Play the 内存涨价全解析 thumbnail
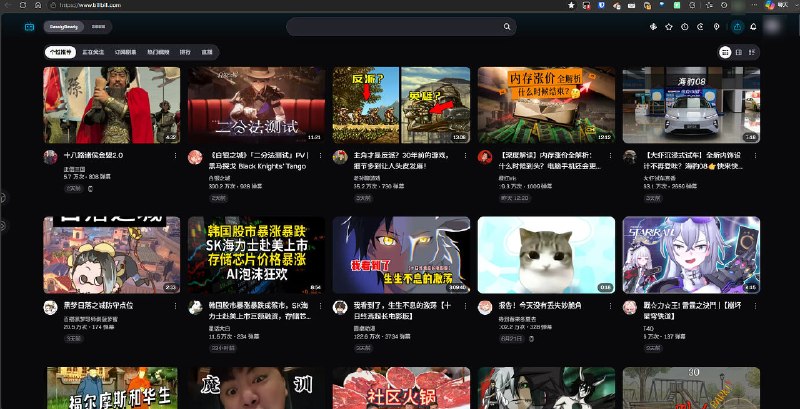The image size is (800, 409). [546, 105]
